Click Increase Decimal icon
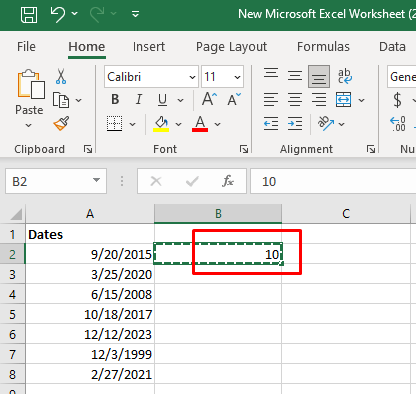Image resolution: width=416 pixels, height=394 pixels. point(398,124)
